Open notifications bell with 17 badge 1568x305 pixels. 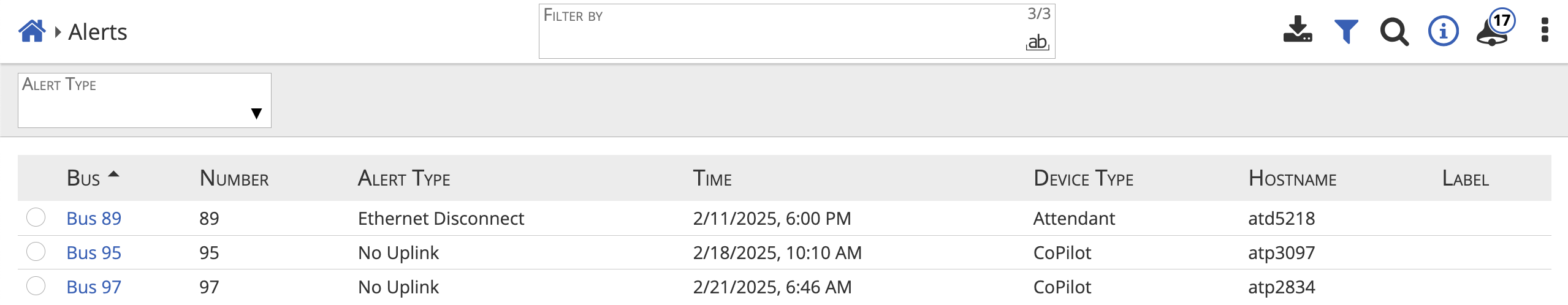pyautogui.click(x=1493, y=32)
